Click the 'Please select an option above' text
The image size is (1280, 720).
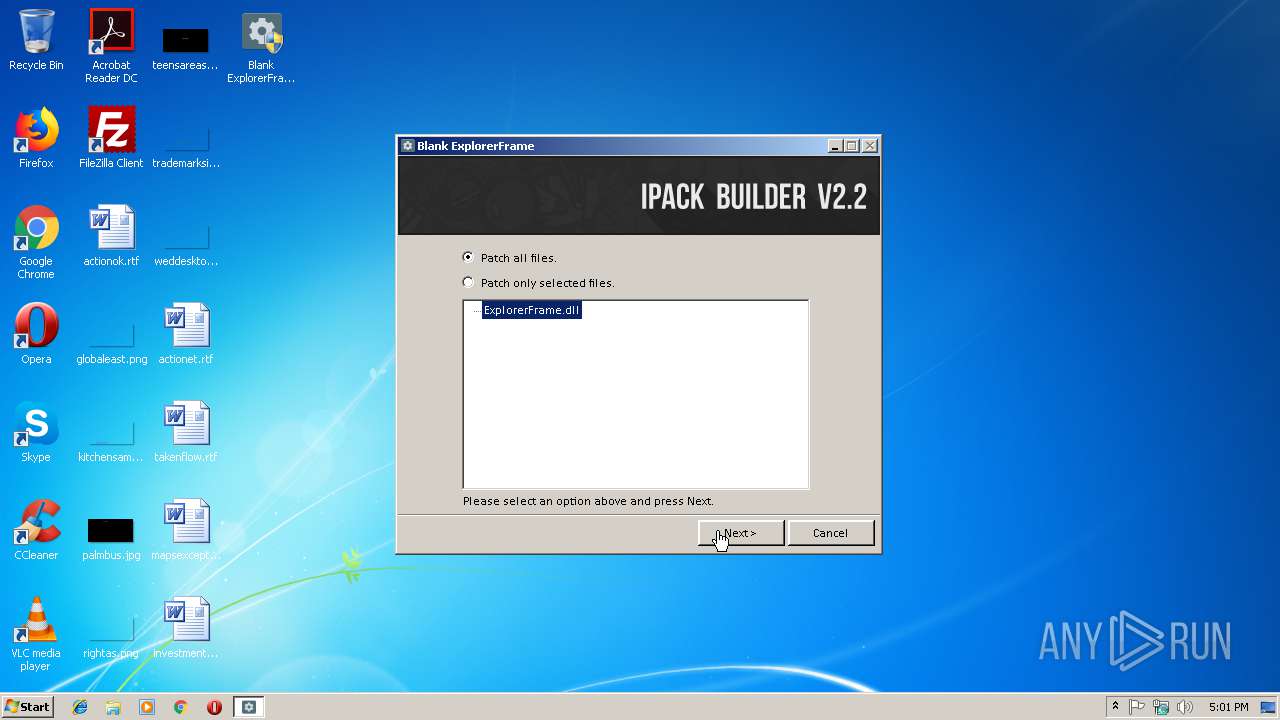click(588, 501)
